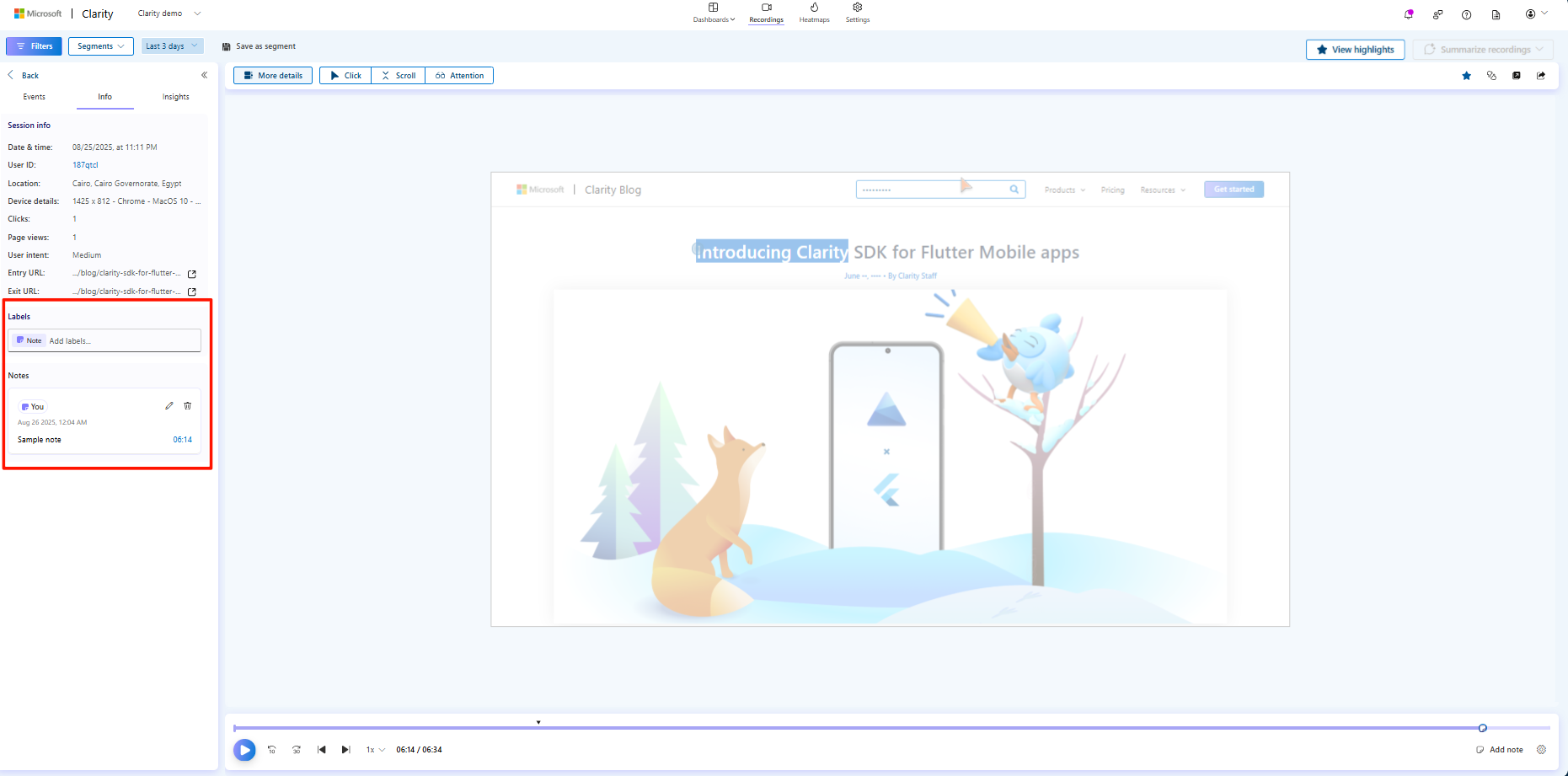Click Save as segment
Image resolution: width=1568 pixels, height=776 pixels.
259,46
